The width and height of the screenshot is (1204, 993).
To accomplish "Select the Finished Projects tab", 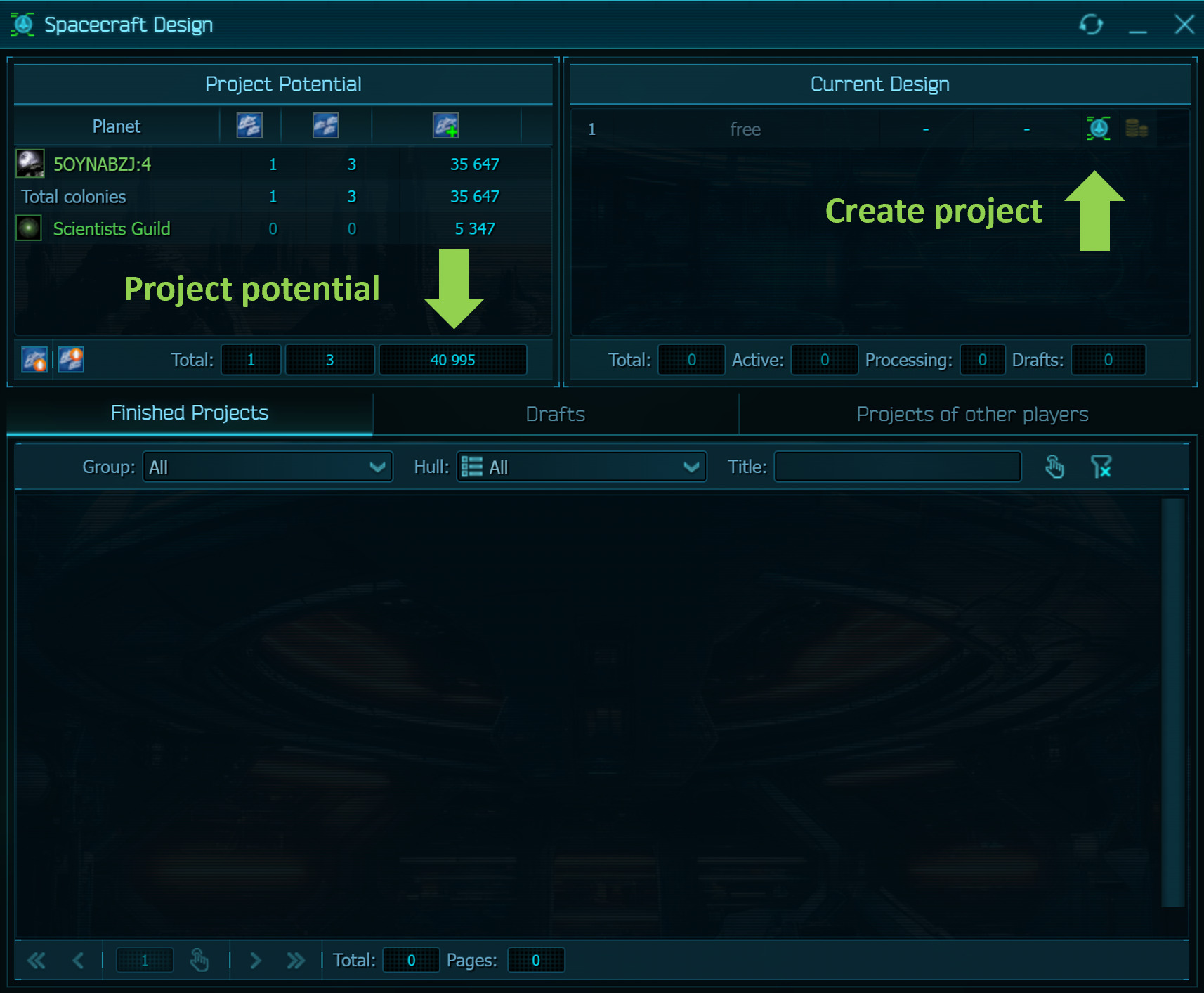I will click(190, 413).
